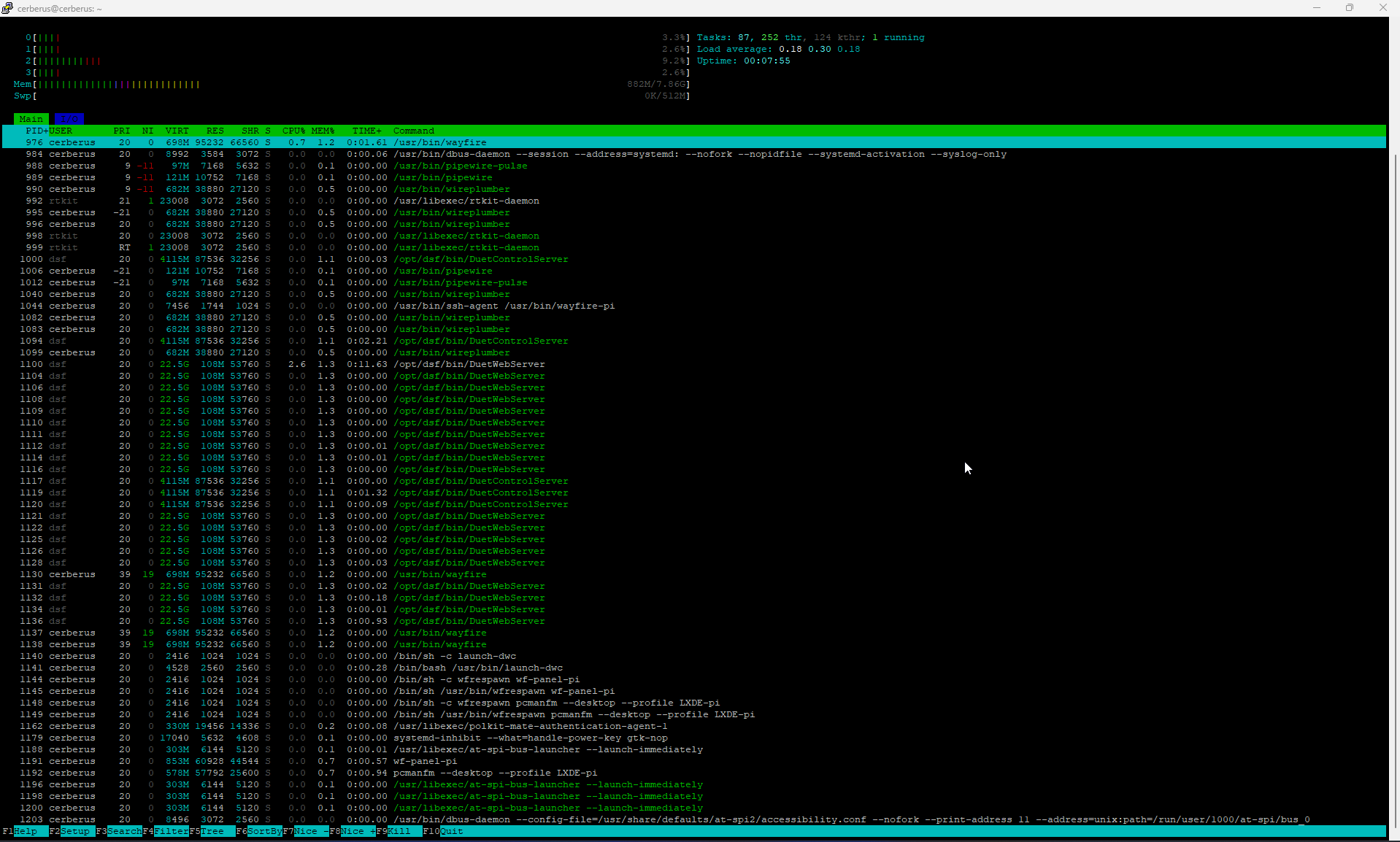
Task: Click the Uptime 00:07:55 readout
Action: click(743, 61)
